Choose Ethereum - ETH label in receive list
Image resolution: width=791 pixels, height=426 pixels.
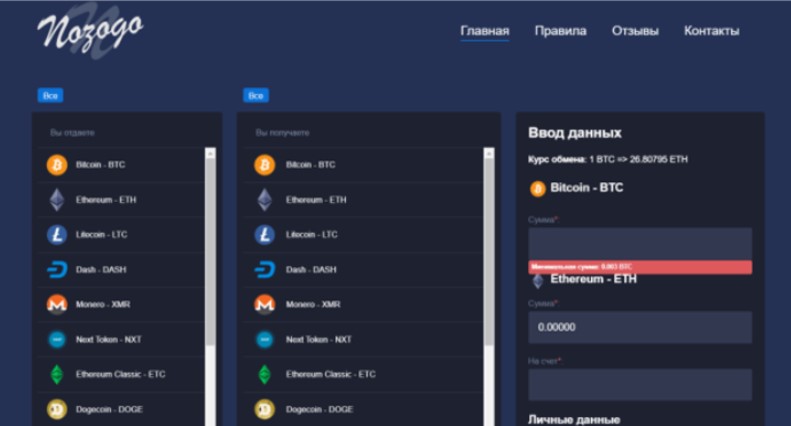[x=316, y=200]
